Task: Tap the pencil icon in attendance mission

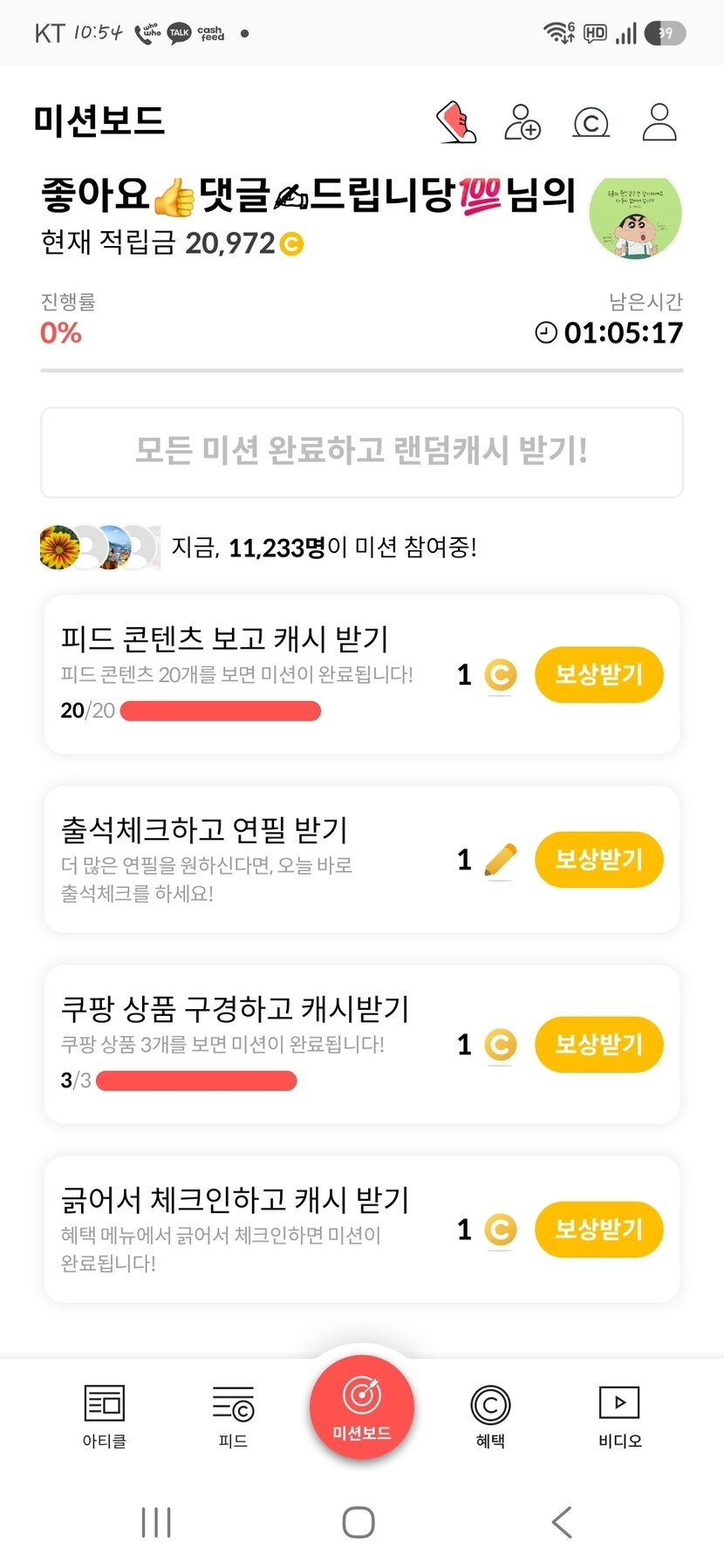Action: coord(500,861)
